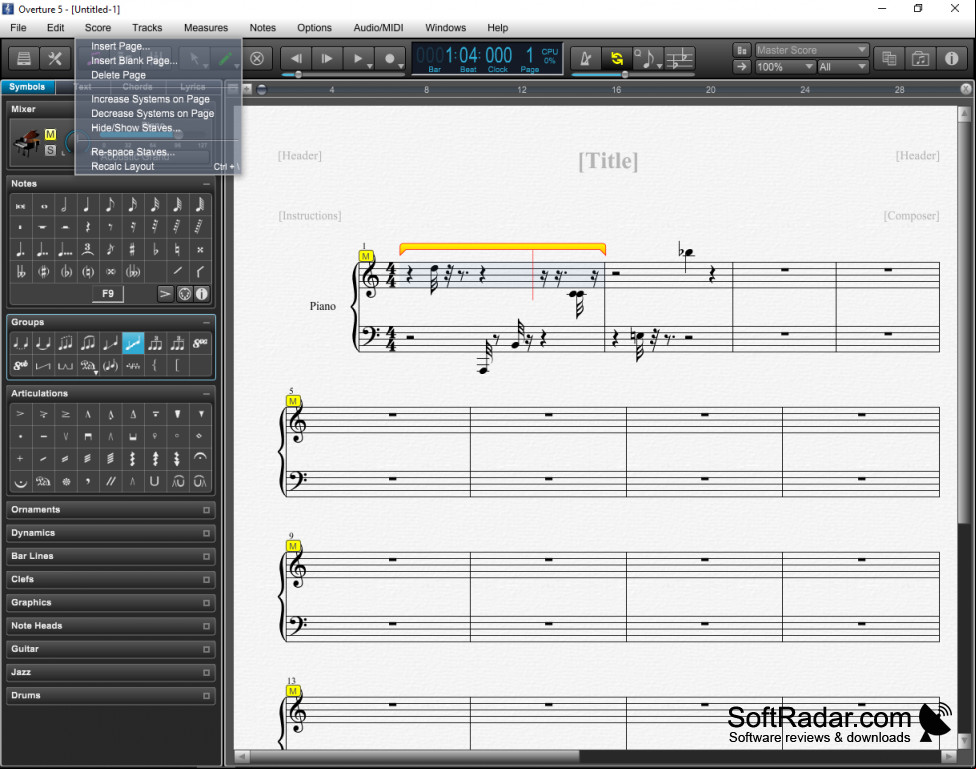Click the pages copy icon in toolbar
Screen dimensions: 976x769
[x=889, y=58]
